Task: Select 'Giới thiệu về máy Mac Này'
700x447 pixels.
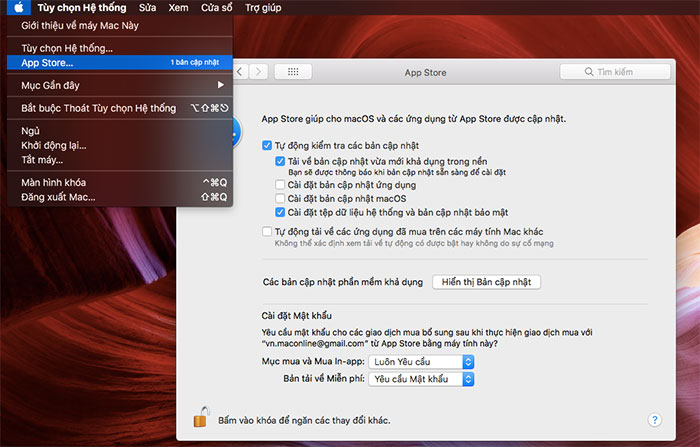Action: click(x=120, y=25)
